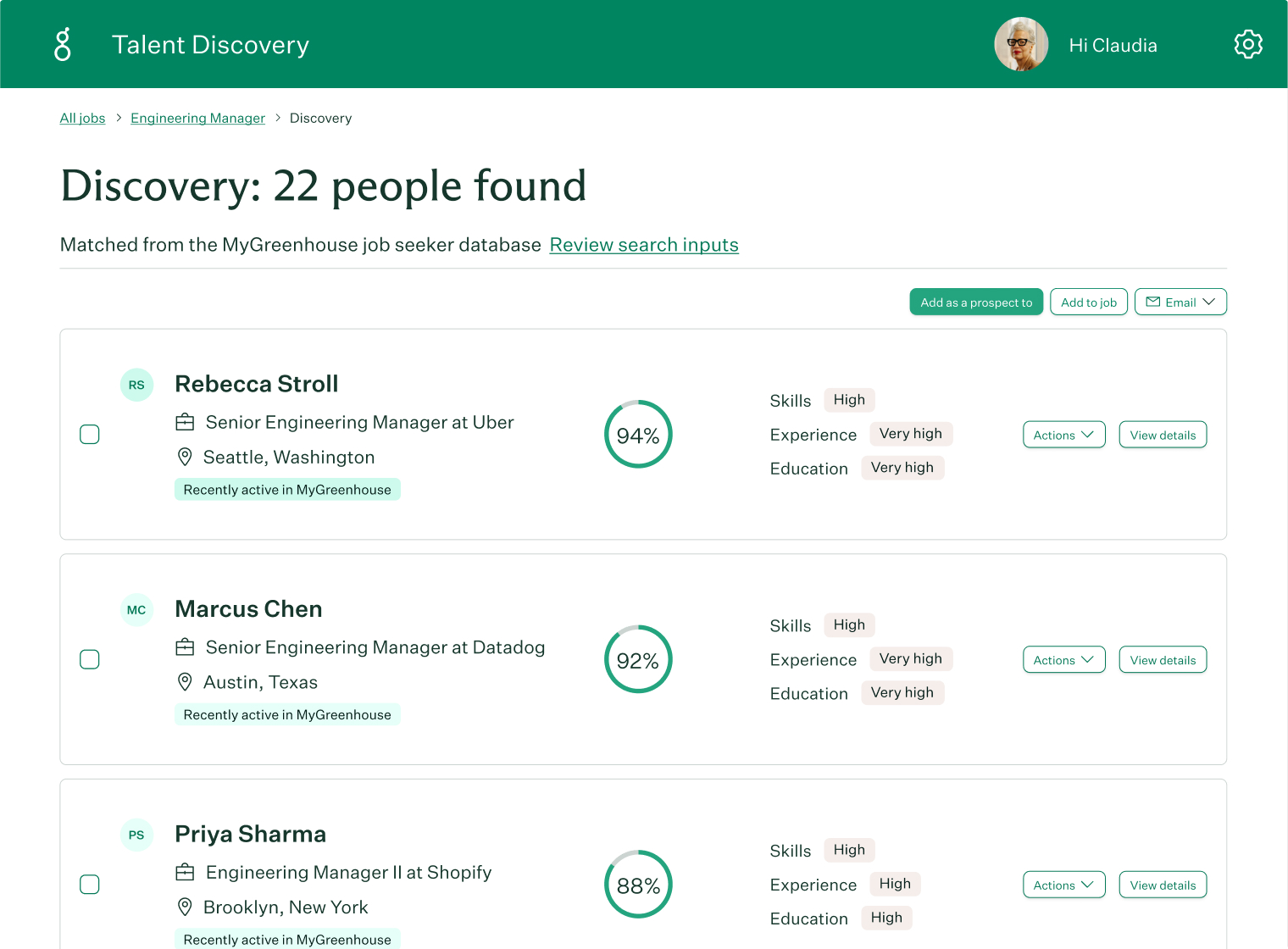Click briefcase icon beside Datadog job title

coord(185,647)
